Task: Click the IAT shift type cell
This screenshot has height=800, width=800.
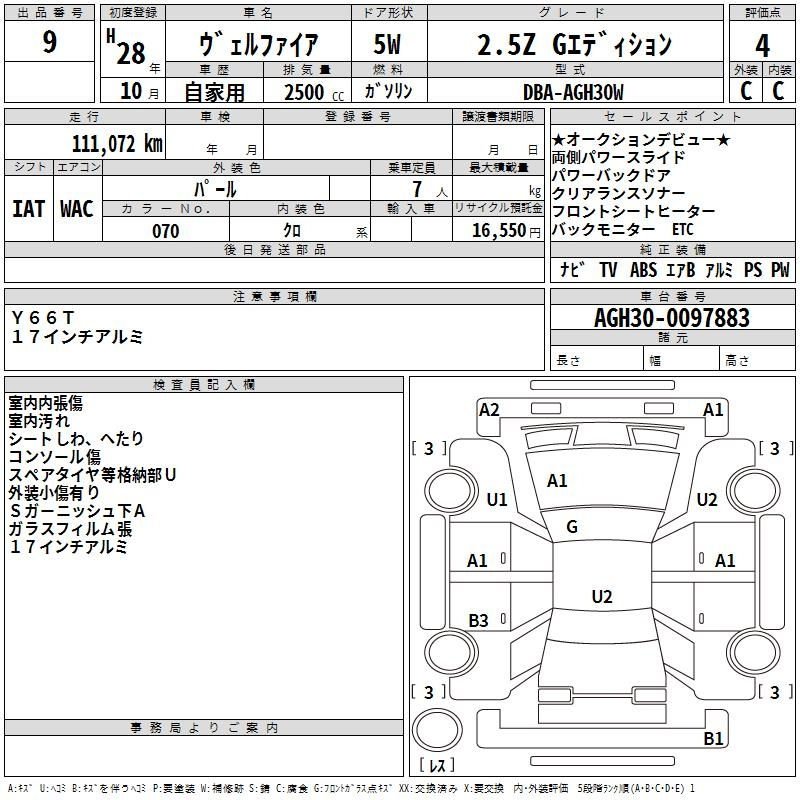Action: (x=28, y=209)
